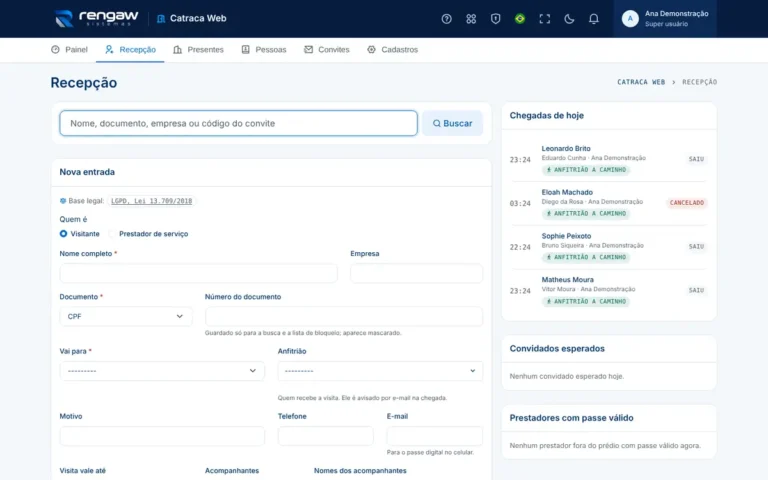Click the Nova entrada heading
The image size is (768, 480).
[87, 172]
